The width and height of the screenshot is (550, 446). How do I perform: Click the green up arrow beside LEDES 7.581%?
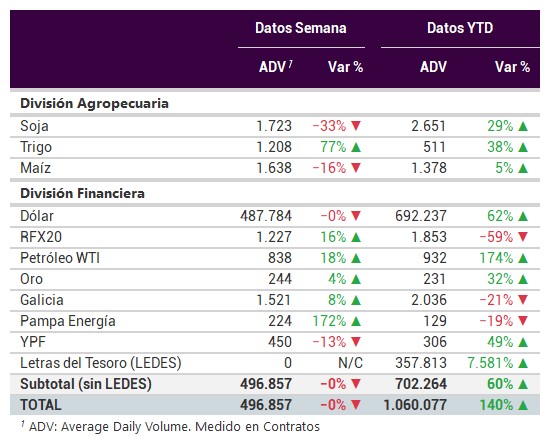tap(523, 363)
